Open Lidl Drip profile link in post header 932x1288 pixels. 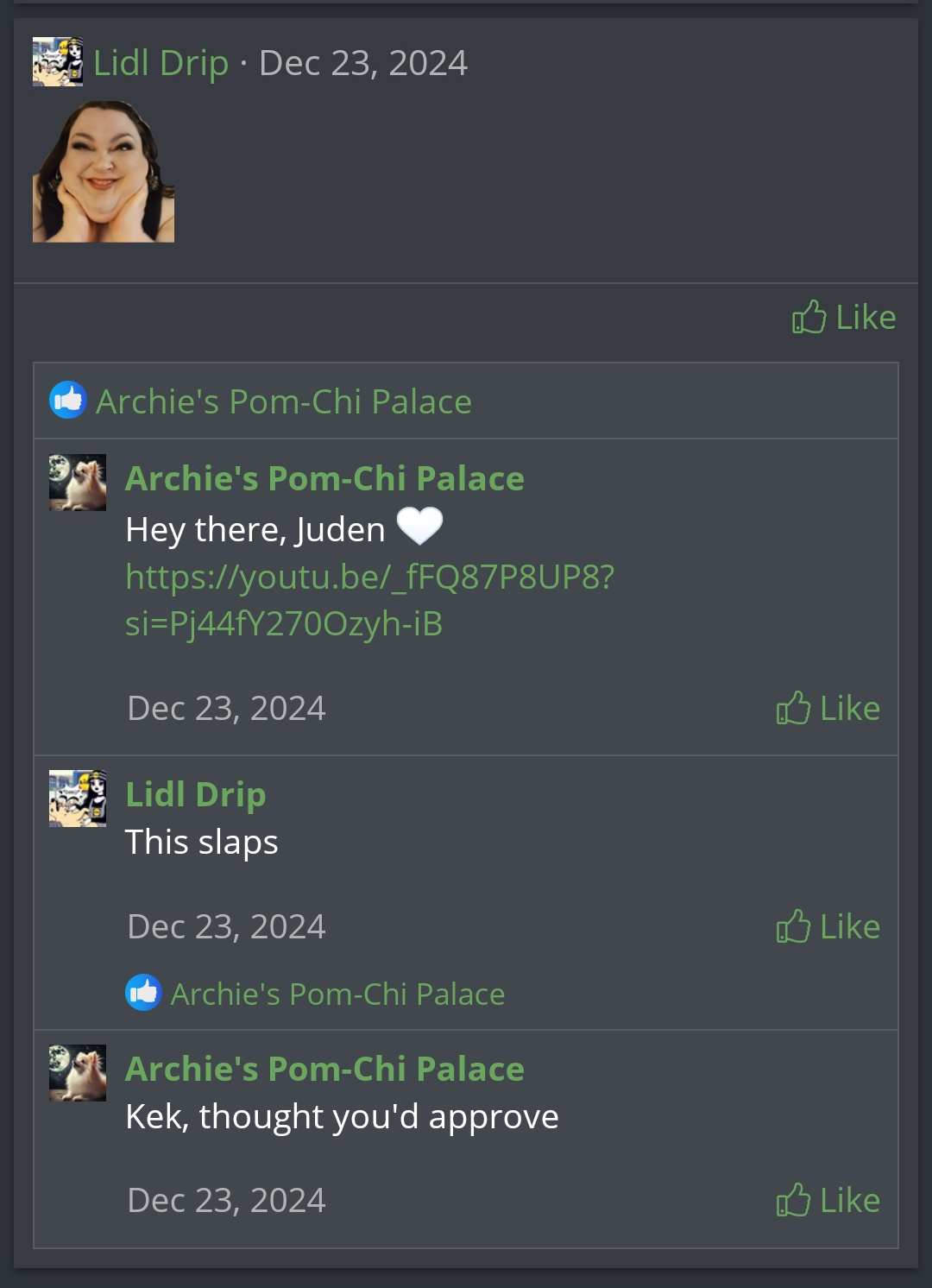(161, 63)
